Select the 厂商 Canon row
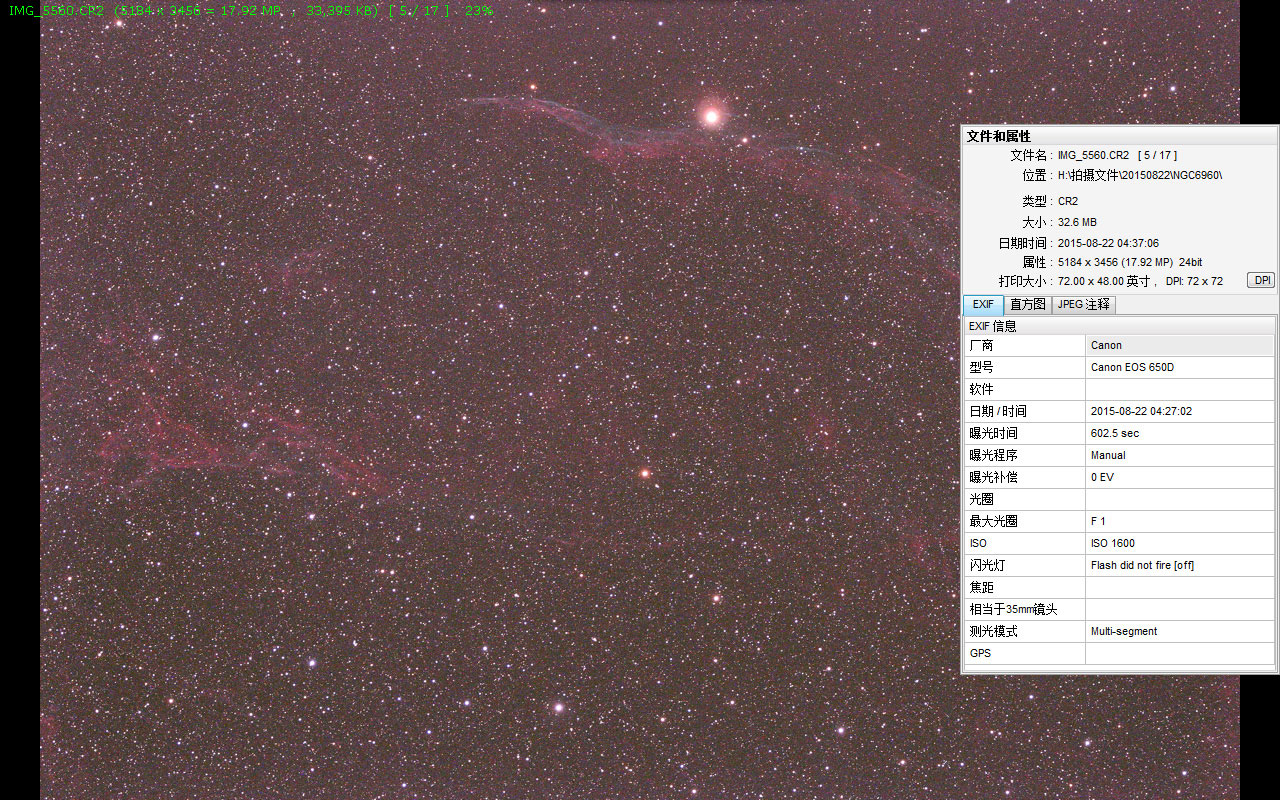Viewport: 1280px width, 800px height. (1118, 345)
